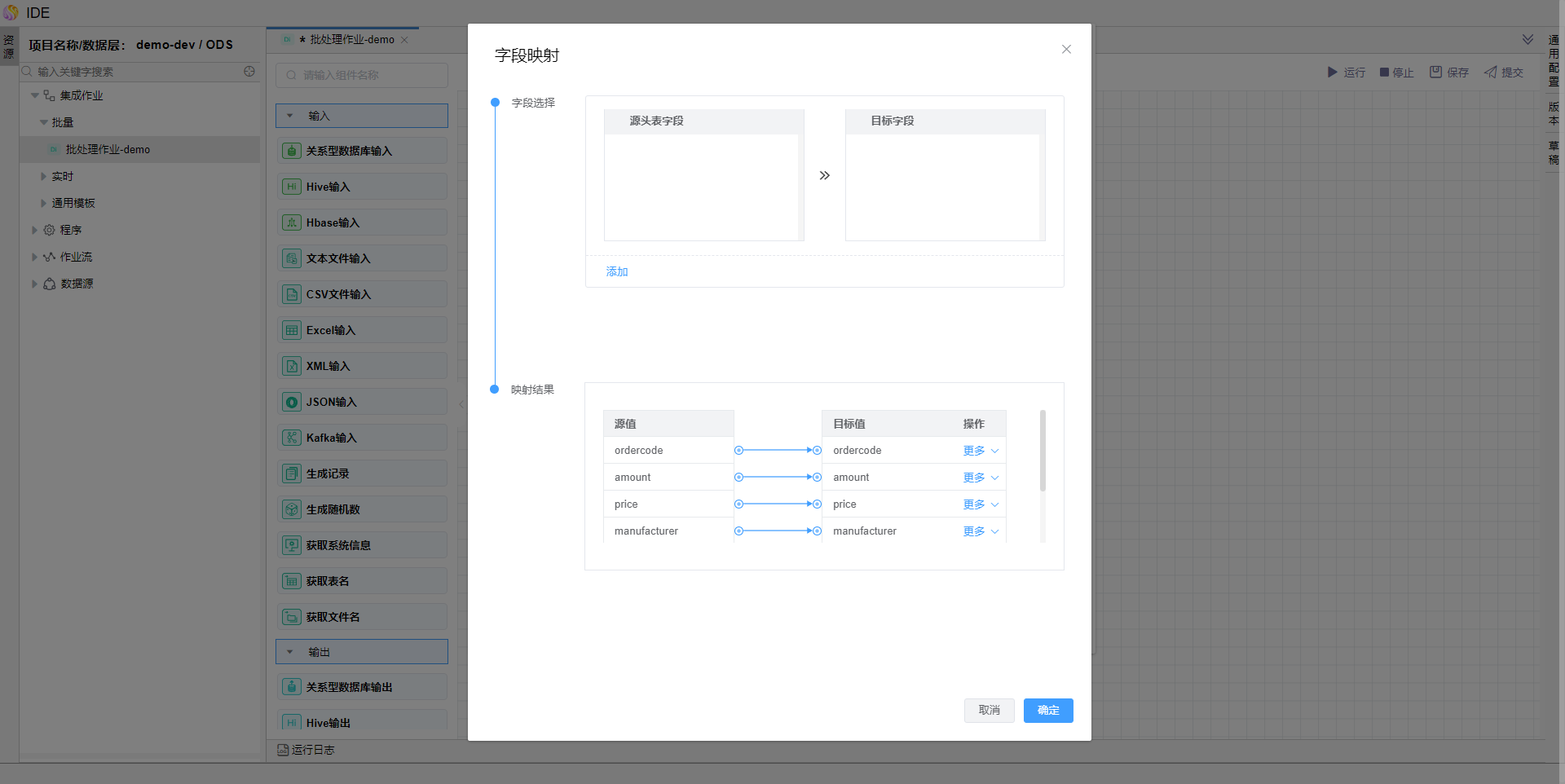Select 批处理作业-demo in the project tree
The height and width of the screenshot is (784, 1565).
(108, 149)
